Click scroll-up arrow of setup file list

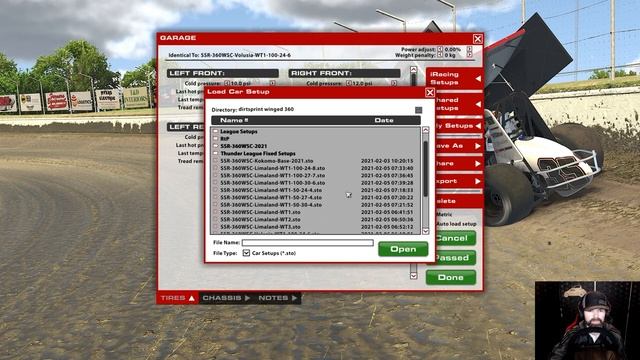[x=425, y=130]
